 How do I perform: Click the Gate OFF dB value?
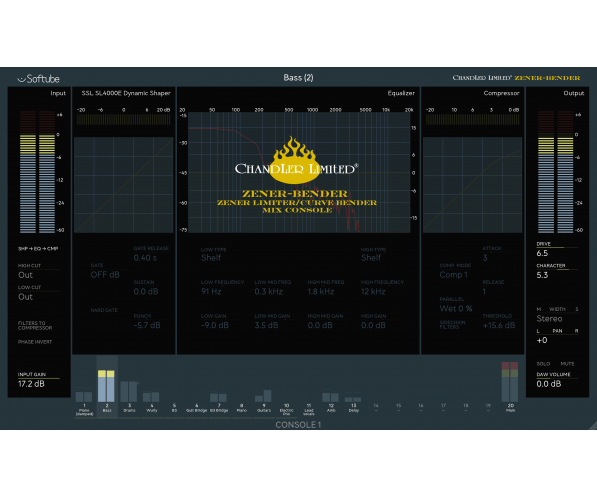coord(105,275)
